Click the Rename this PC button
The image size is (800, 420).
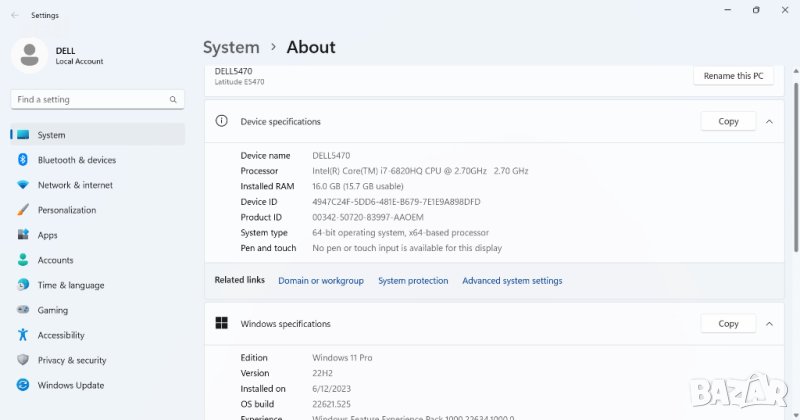(x=733, y=76)
